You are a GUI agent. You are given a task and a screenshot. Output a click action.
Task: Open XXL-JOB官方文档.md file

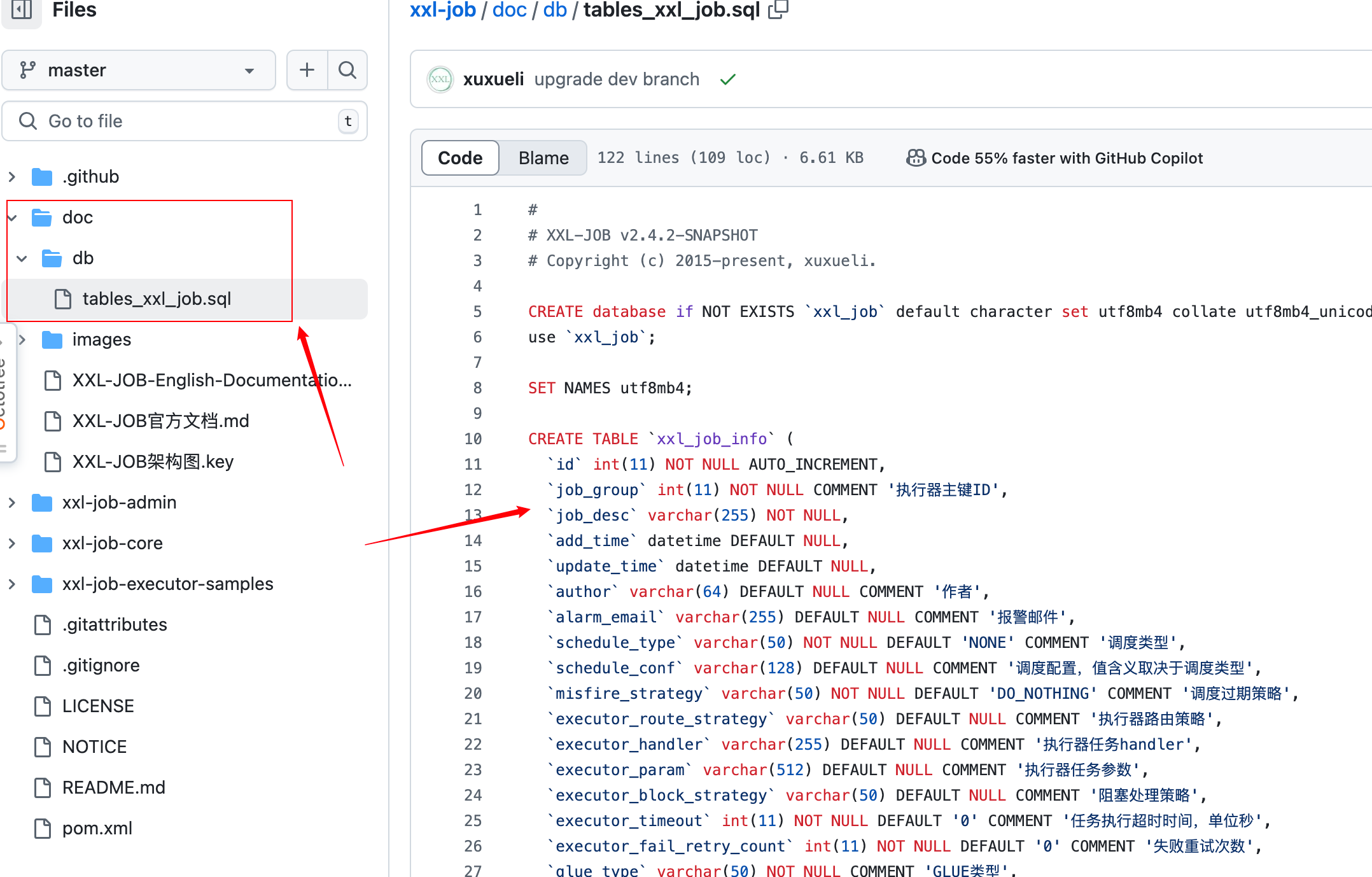[x=161, y=421]
